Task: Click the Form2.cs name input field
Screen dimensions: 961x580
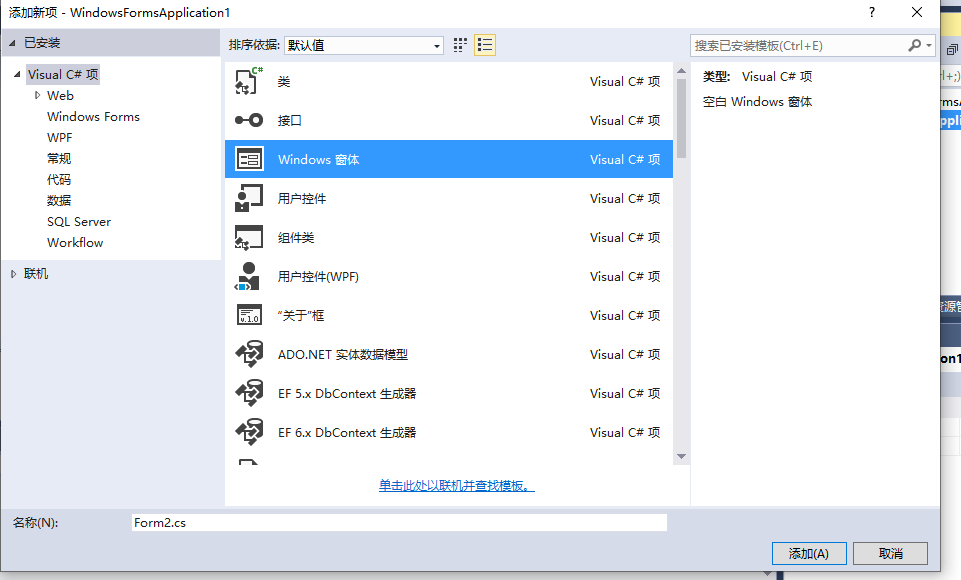Action: point(400,522)
